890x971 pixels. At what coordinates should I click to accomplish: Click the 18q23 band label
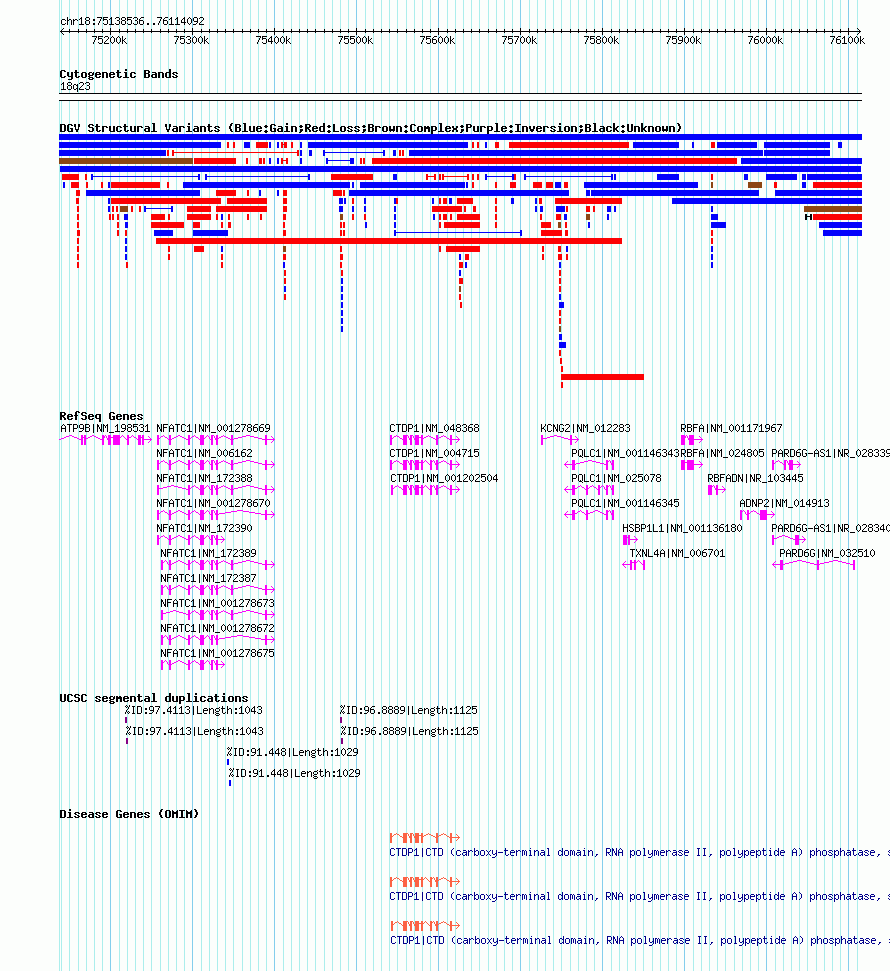tap(75, 86)
